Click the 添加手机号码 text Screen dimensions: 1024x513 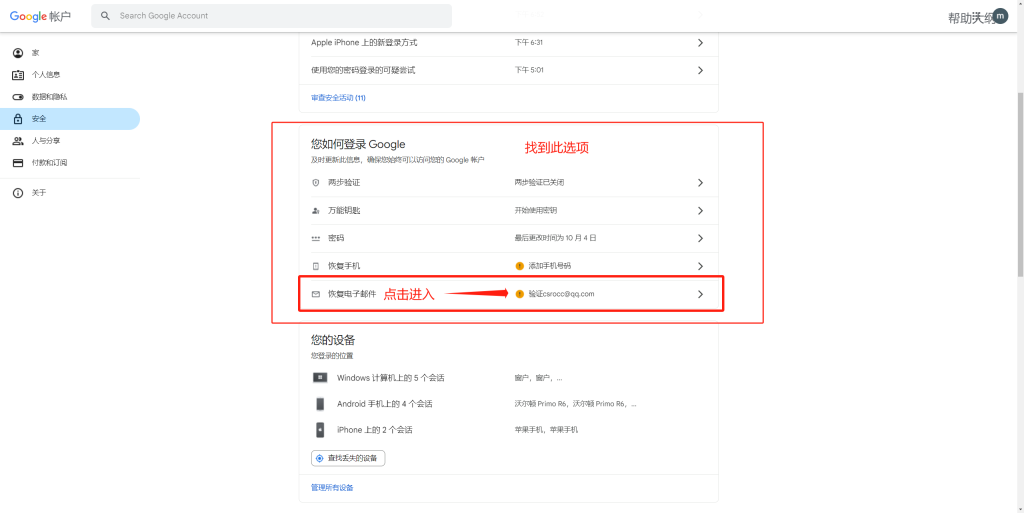(550, 266)
